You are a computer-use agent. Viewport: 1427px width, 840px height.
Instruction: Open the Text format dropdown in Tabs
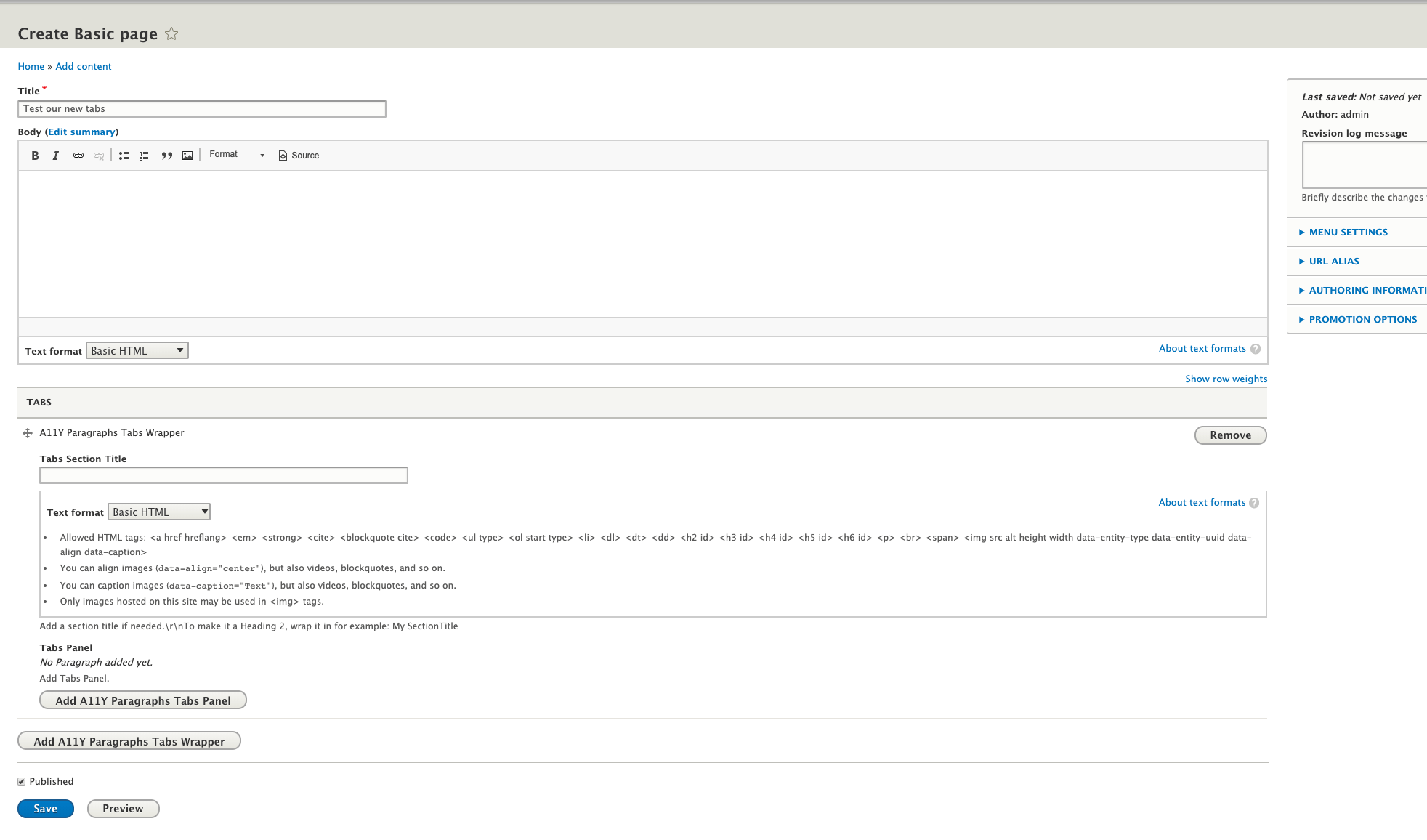pyautogui.click(x=159, y=511)
